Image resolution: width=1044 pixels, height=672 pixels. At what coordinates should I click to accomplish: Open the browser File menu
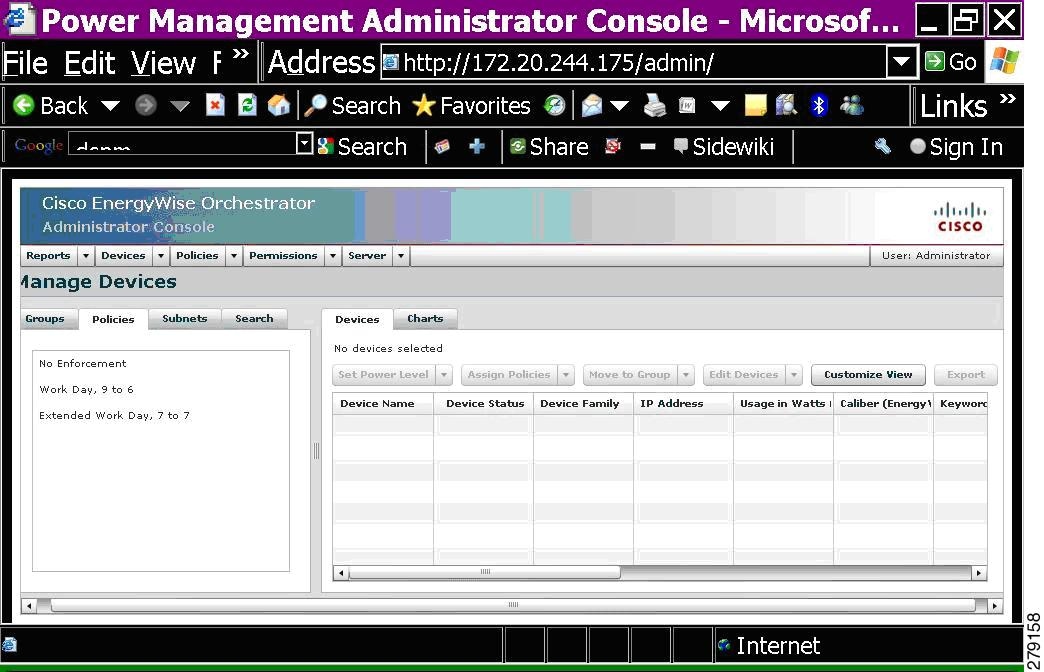25,63
